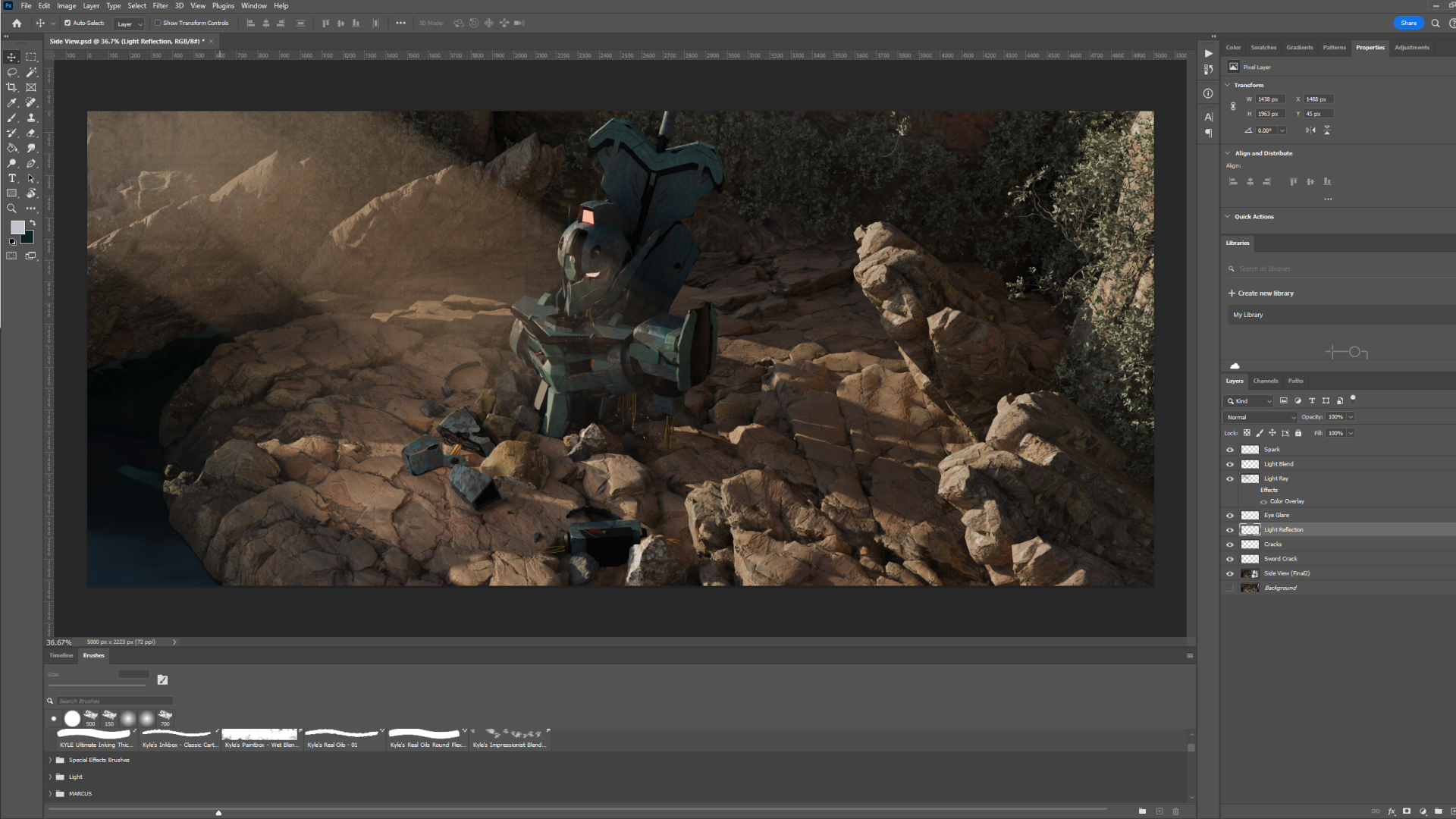Open the Filter menu
This screenshot has width=1456, height=819.
tap(160, 5)
